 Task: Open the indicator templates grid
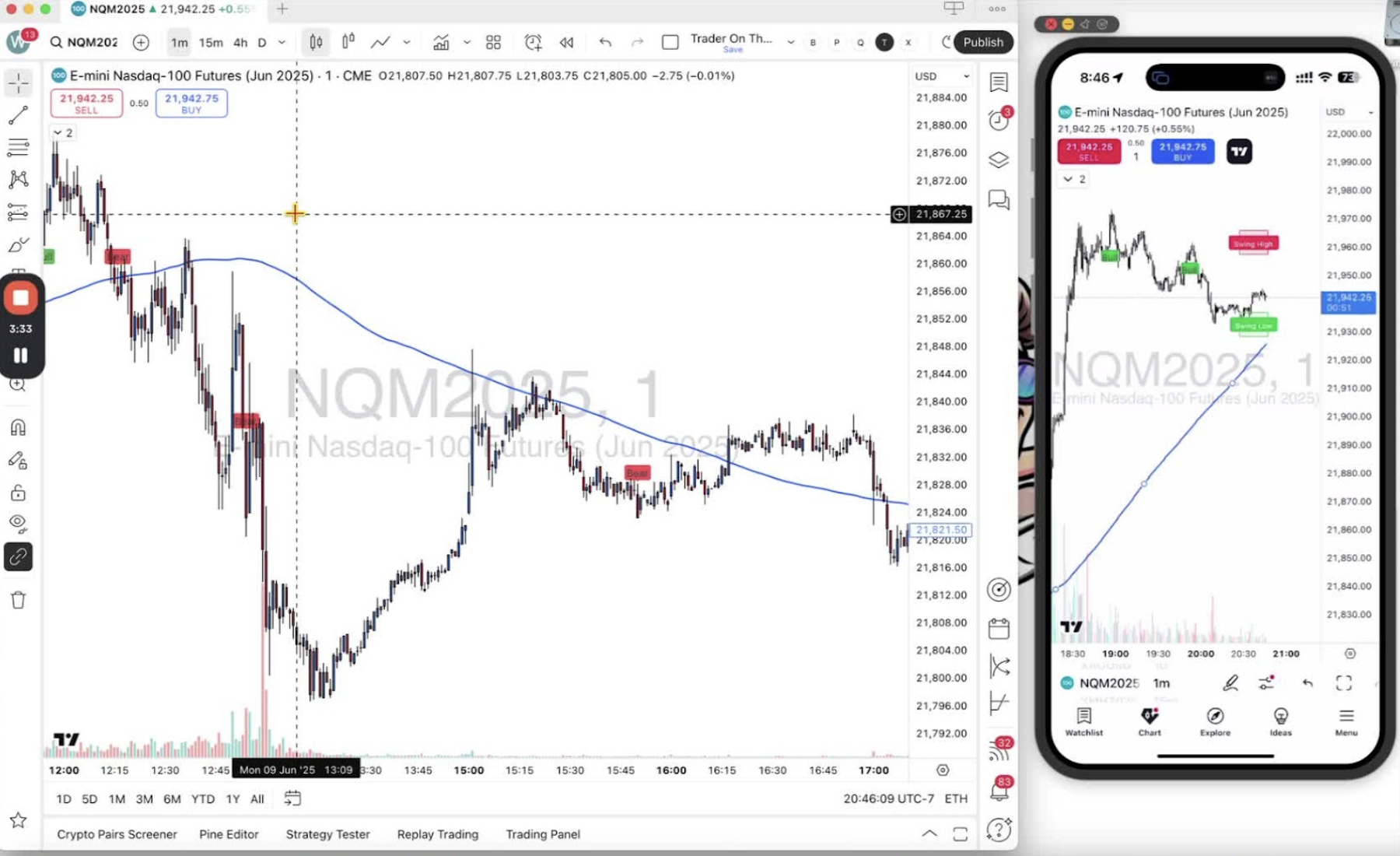[493, 42]
